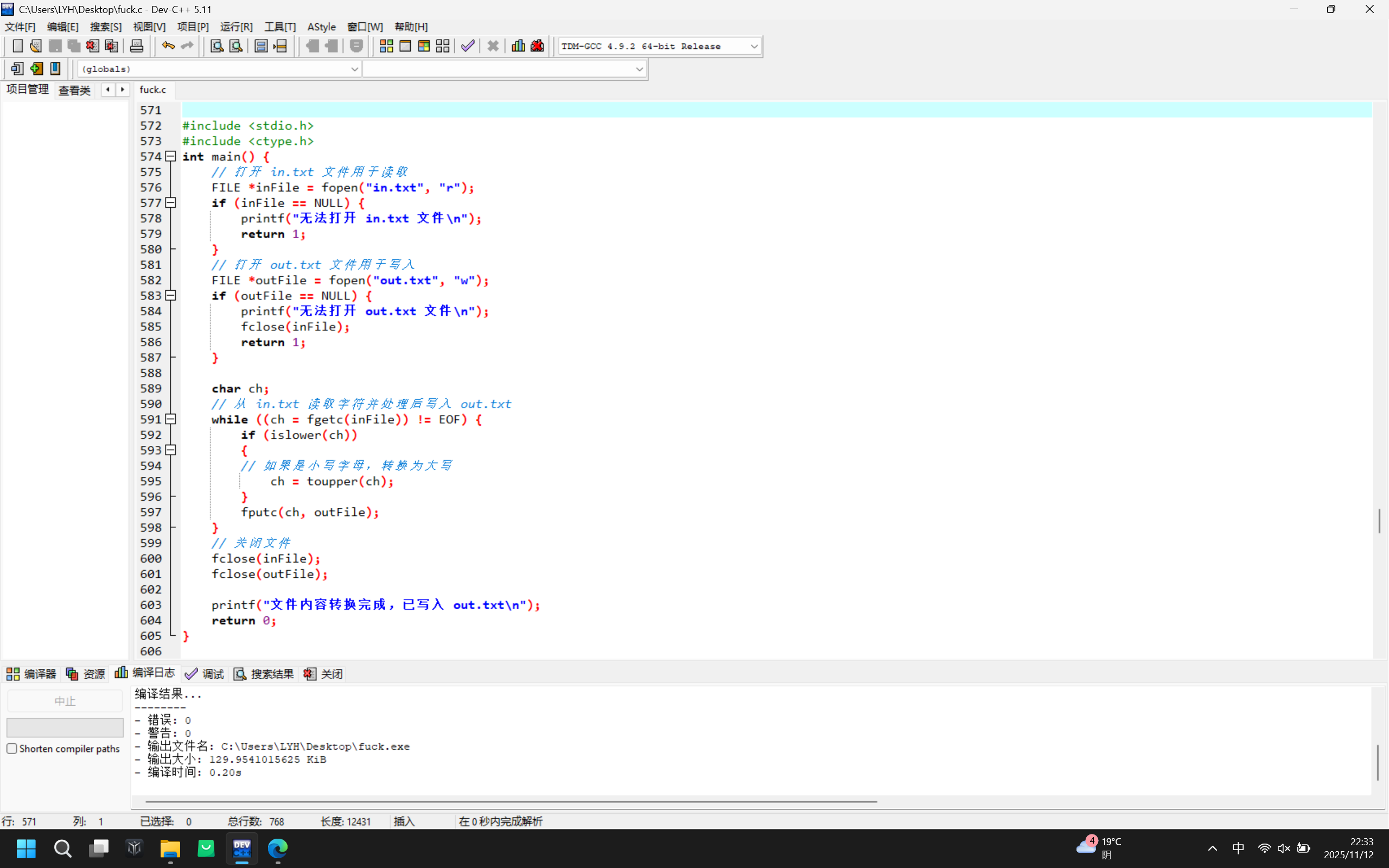Screen dimensions: 1389x868
Task: Open the Find dialog with the magnifier icon
Action: tap(216, 46)
